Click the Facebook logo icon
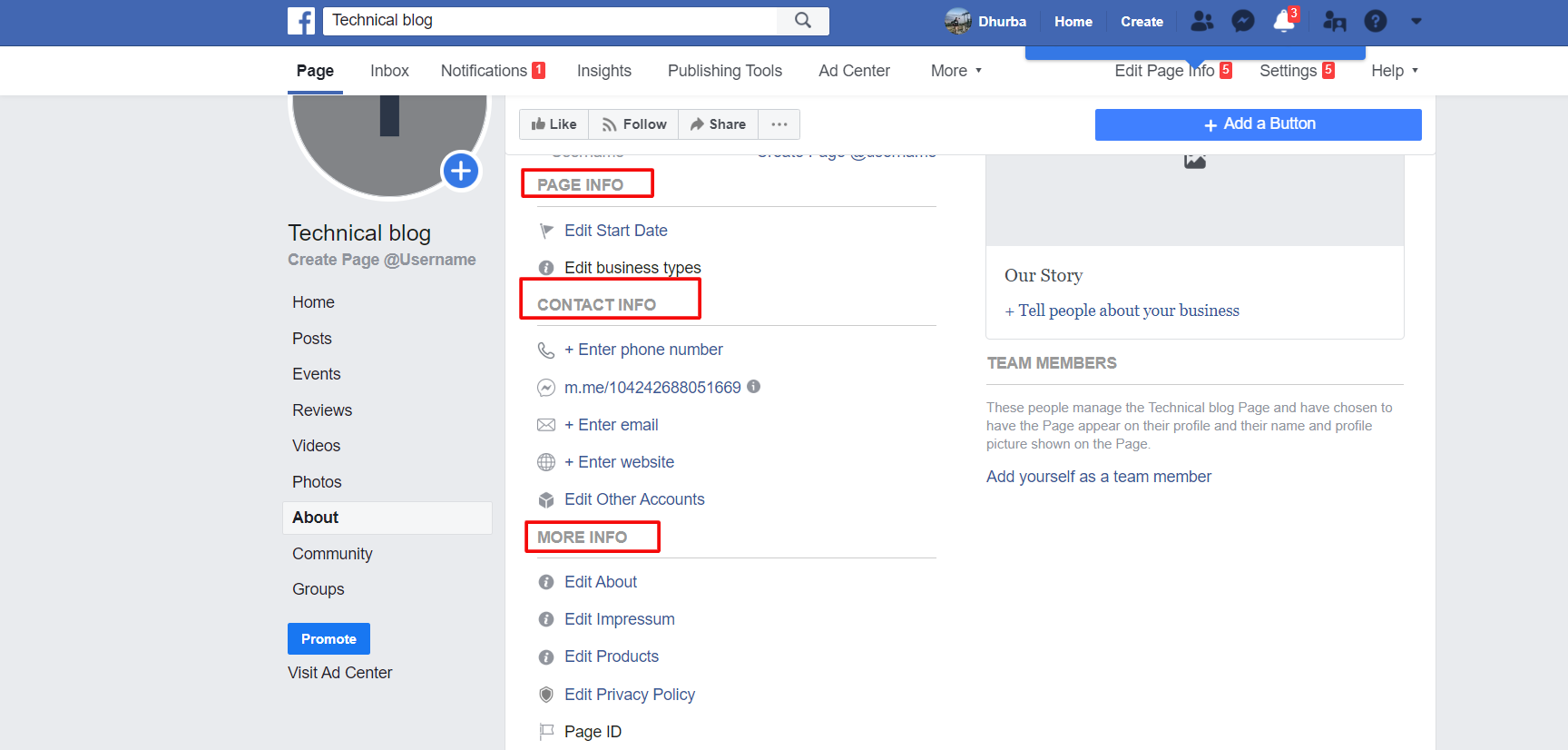The height and width of the screenshot is (750, 1568). pos(301,21)
